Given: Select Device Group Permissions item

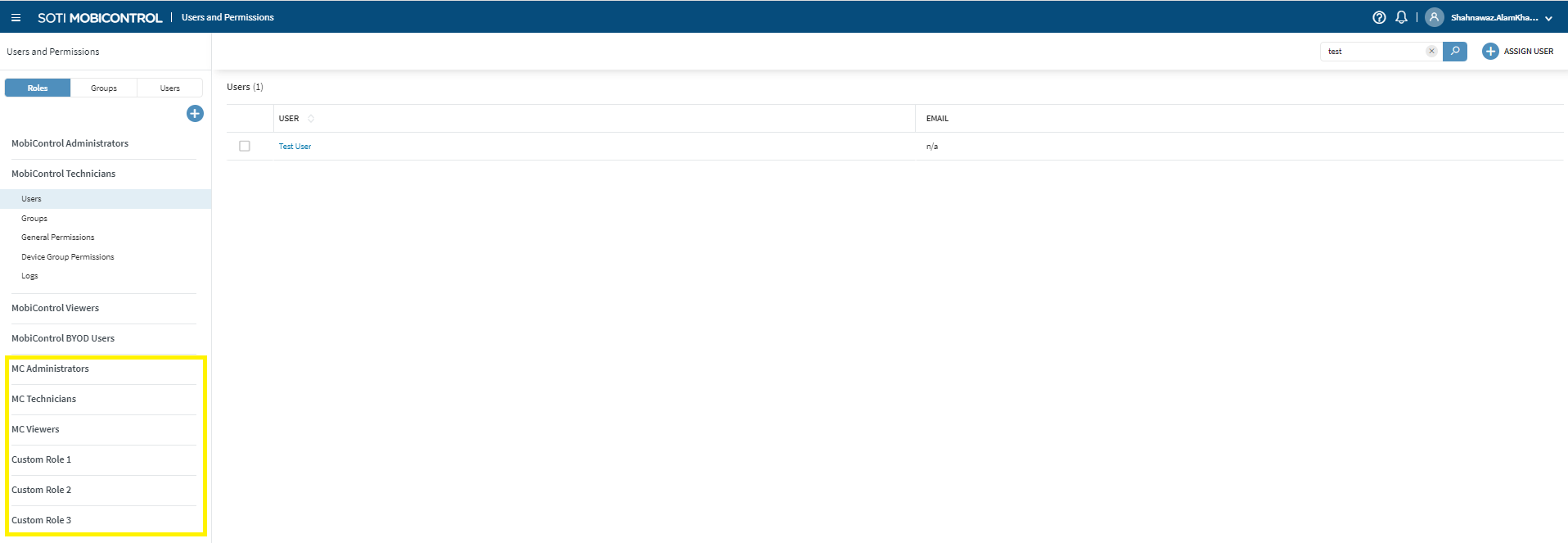Looking at the screenshot, I should pos(67,257).
